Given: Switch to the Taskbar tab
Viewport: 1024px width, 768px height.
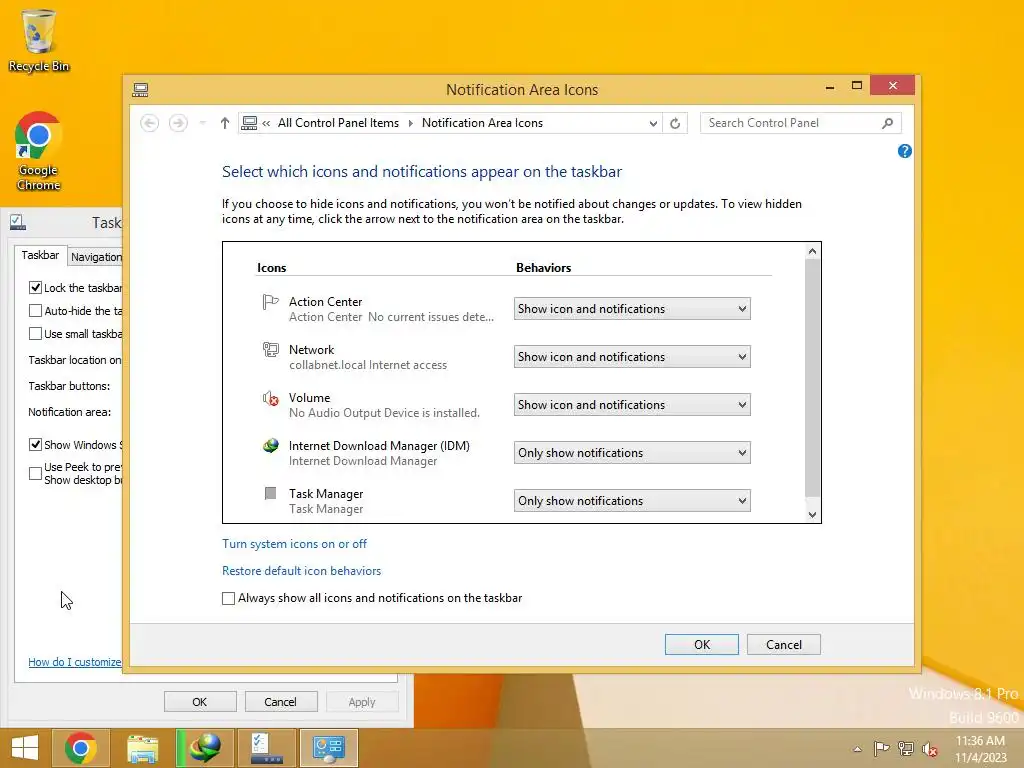Looking at the screenshot, I should pyautogui.click(x=40, y=255).
